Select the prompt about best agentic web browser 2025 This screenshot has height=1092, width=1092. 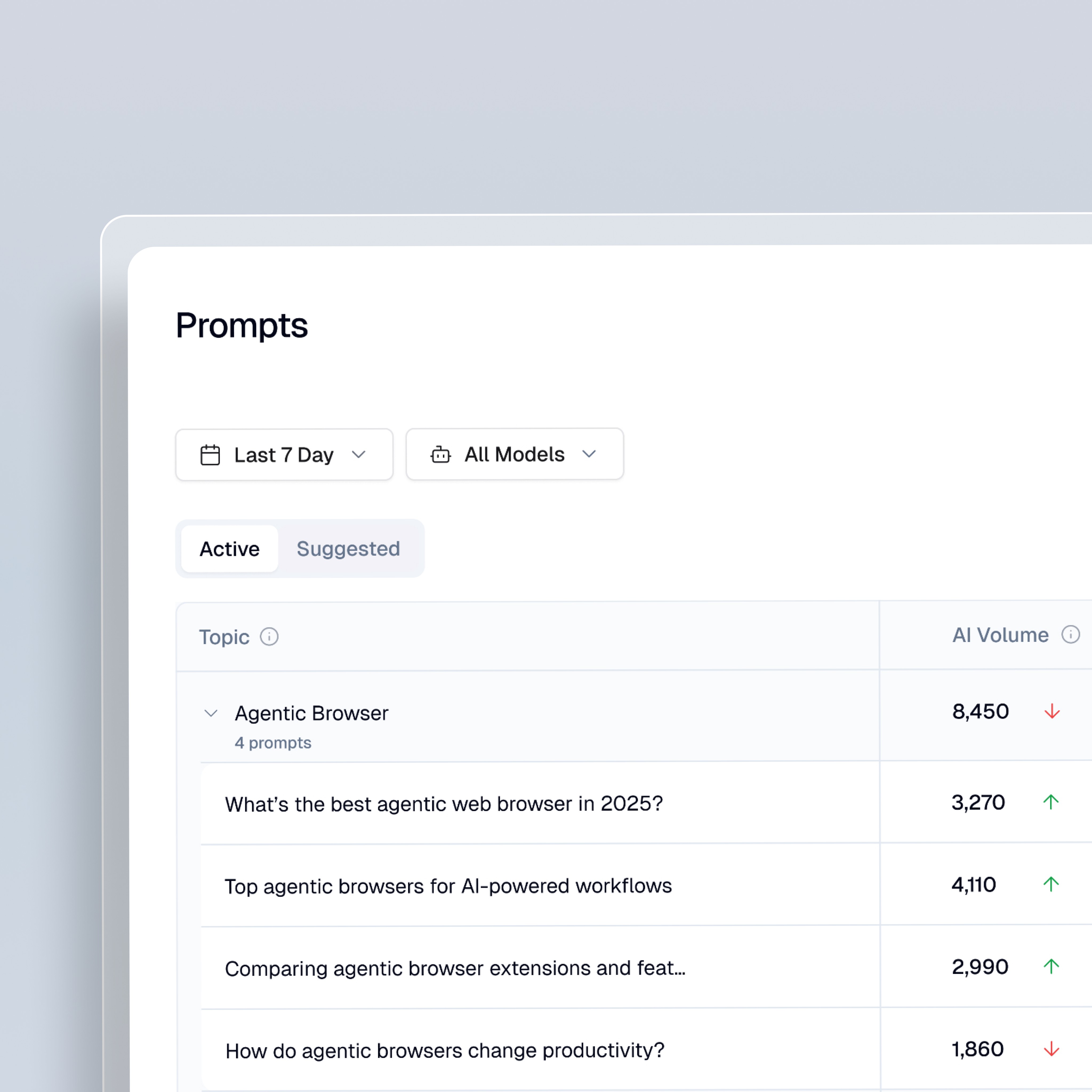pyautogui.click(x=444, y=804)
